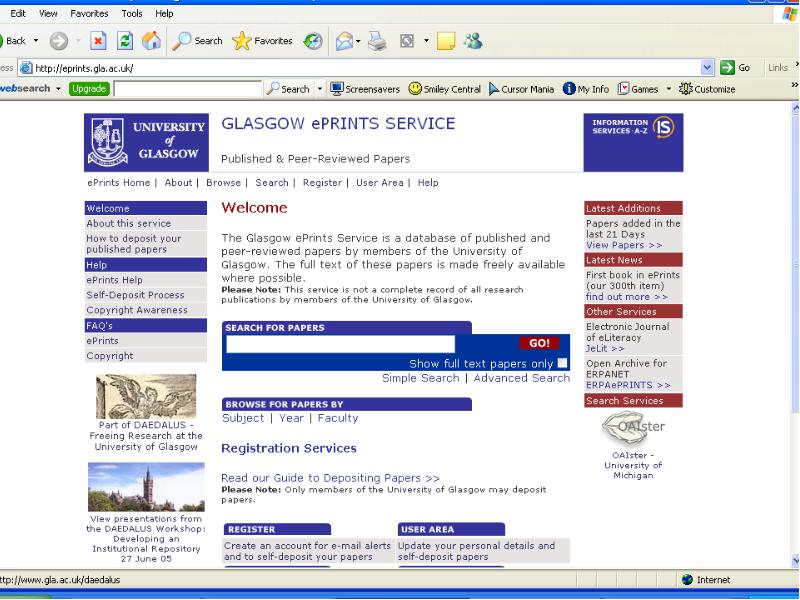This screenshot has width=800, height=600.
Task: Open the Back button history dropdown arrow
Action: pyautogui.click(x=36, y=41)
